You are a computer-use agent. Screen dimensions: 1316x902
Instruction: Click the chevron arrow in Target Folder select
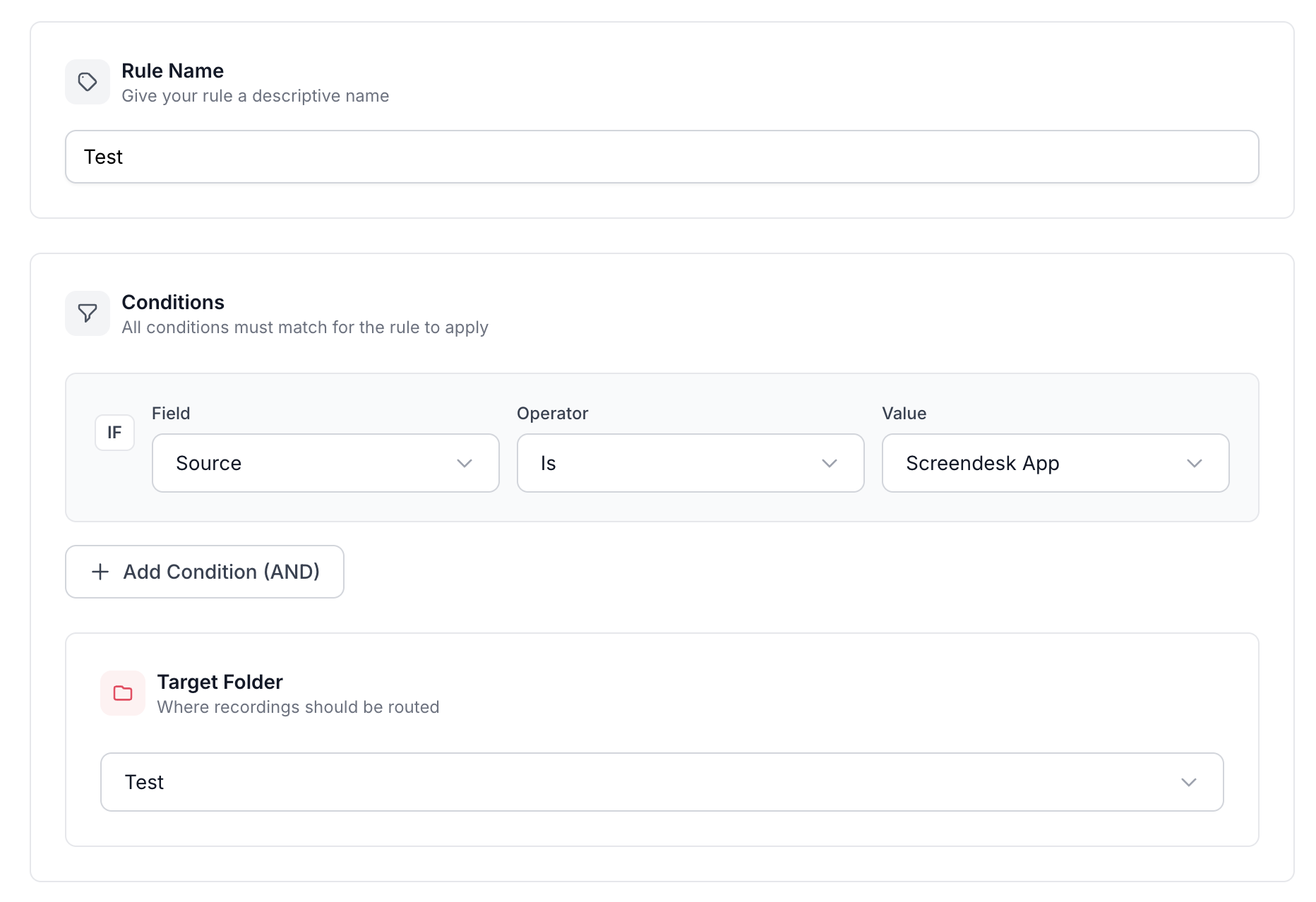[x=1188, y=783]
